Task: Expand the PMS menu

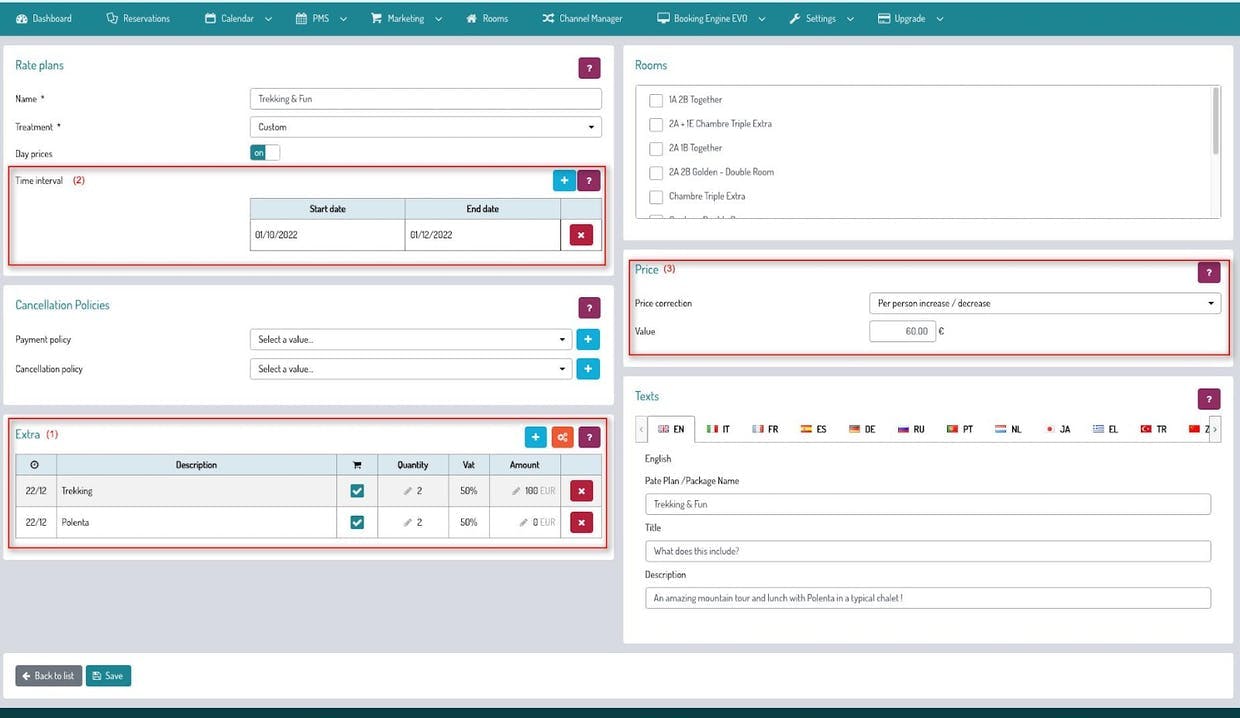Action: click(321, 18)
